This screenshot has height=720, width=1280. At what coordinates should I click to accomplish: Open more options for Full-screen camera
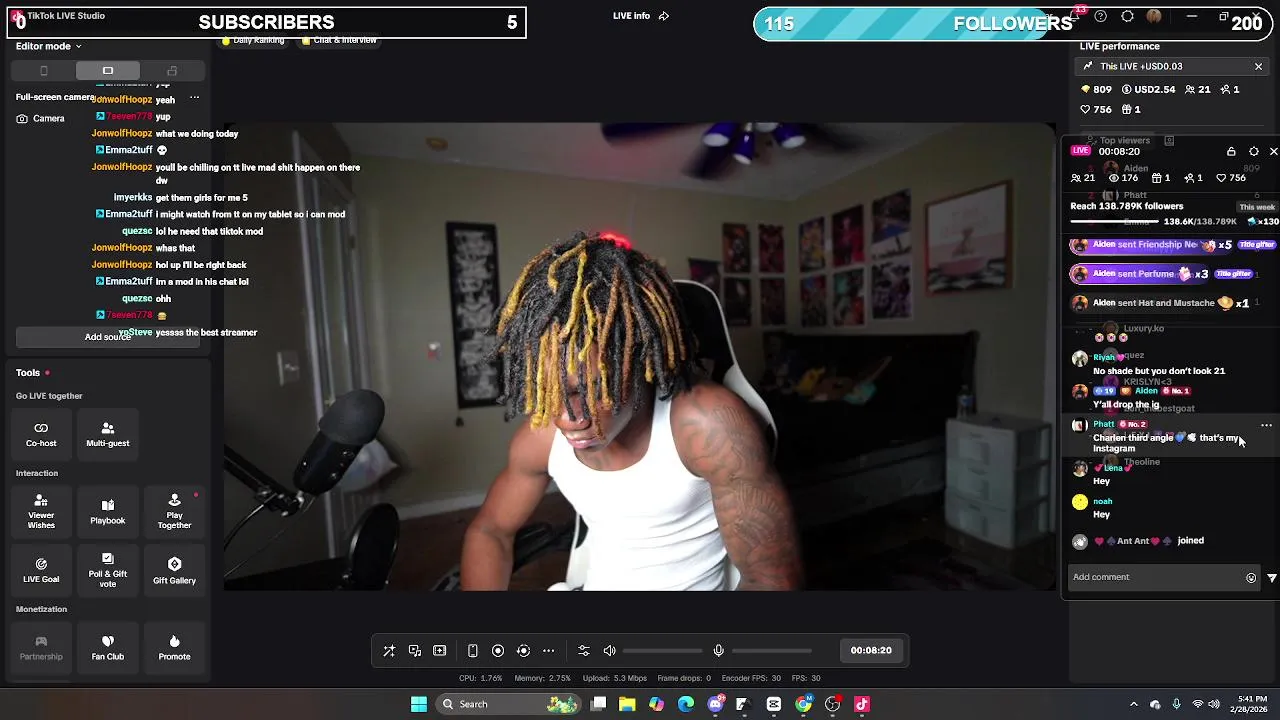(x=194, y=97)
